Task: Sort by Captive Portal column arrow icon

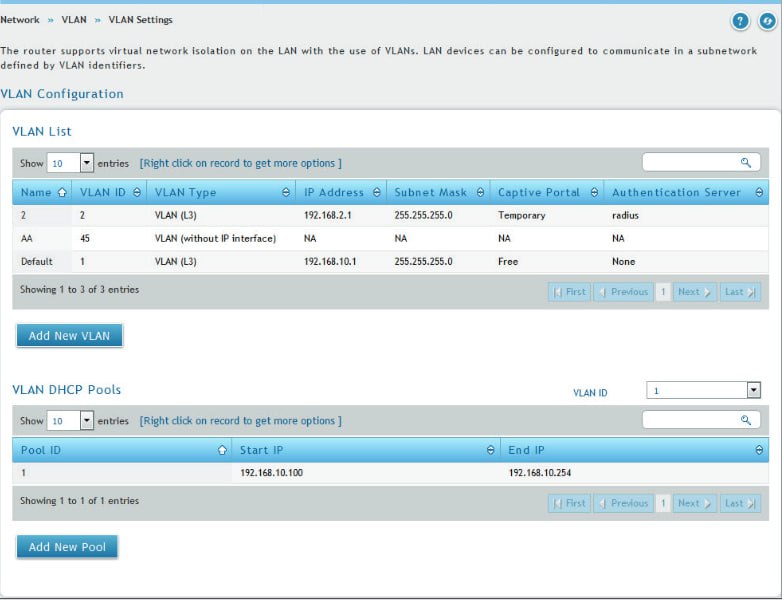Action: [x=594, y=193]
